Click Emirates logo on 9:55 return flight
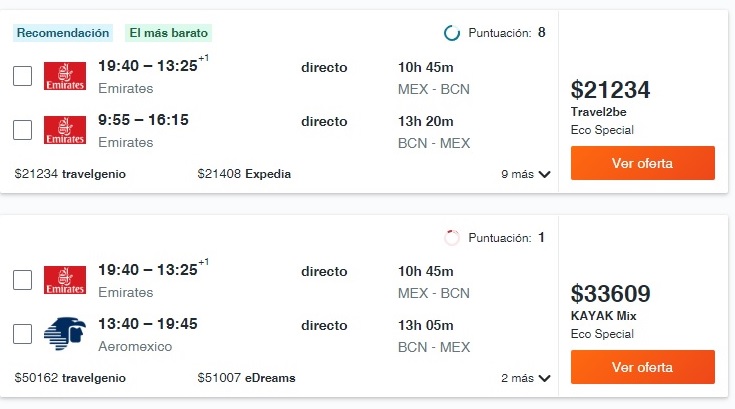This screenshot has width=735, height=409. pos(66,131)
